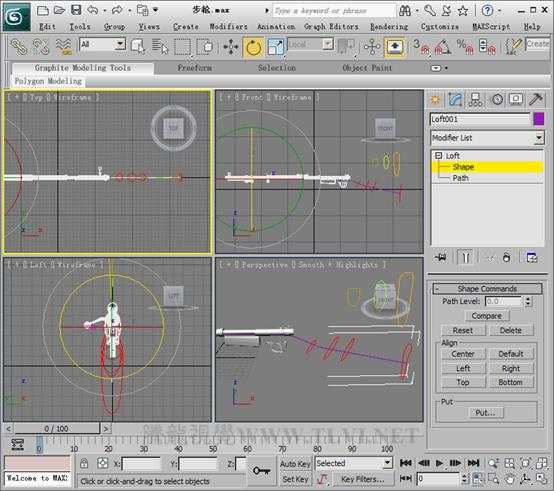This screenshot has width=554, height=491.
Task: Open the Motion command panel tab
Action: point(497,100)
